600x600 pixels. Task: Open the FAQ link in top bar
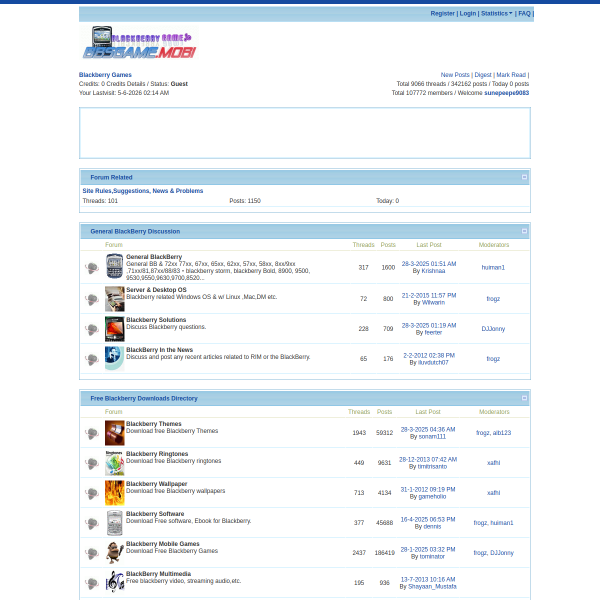tap(524, 13)
